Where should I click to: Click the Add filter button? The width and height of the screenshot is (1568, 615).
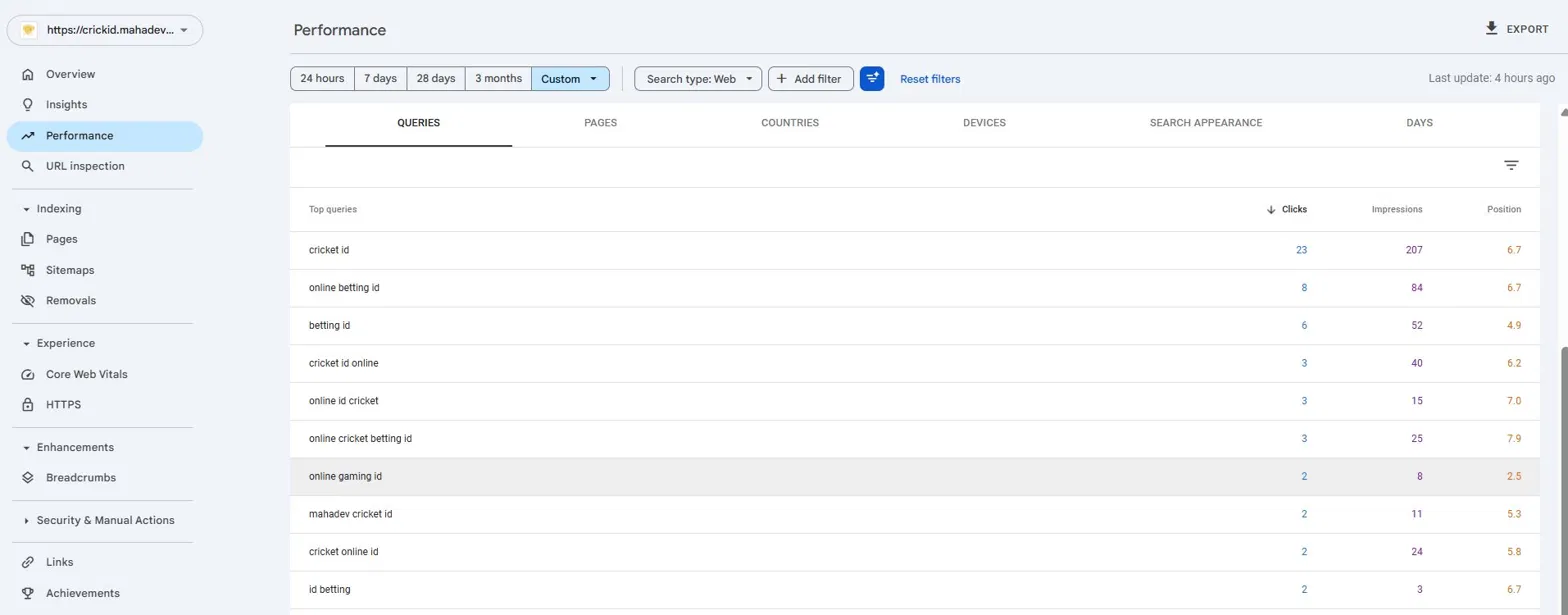coord(811,79)
